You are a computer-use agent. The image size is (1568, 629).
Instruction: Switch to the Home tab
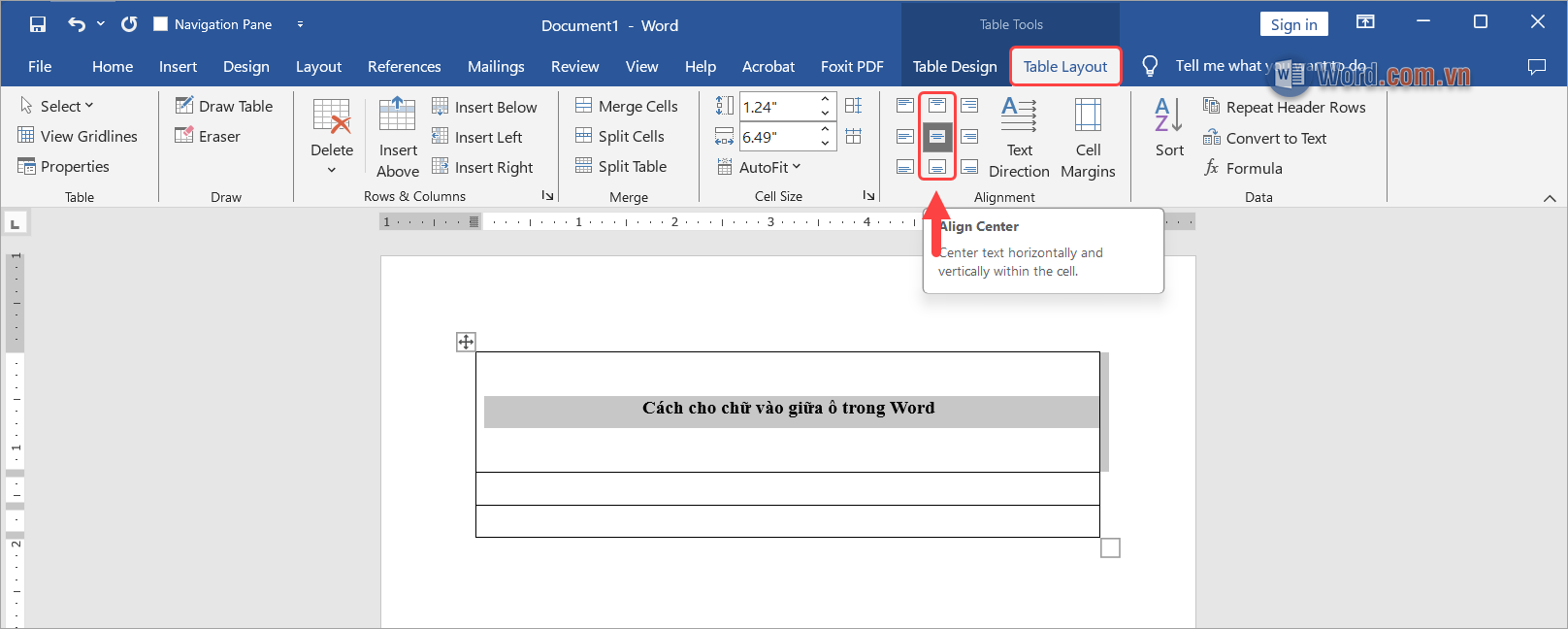113,66
